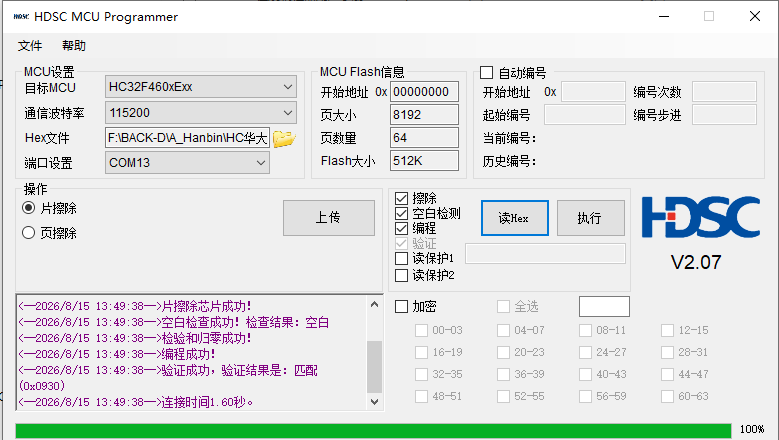Uncheck the 空白检测 checkbox
The height and width of the screenshot is (440, 779).
pos(401,214)
